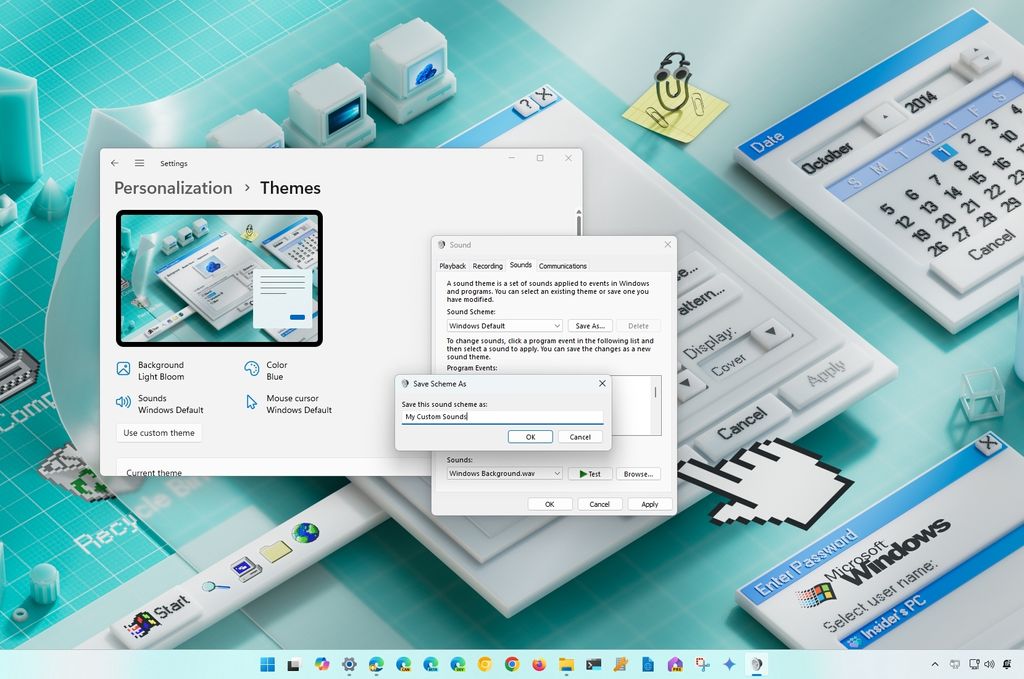Open the Sound Scheme dropdown
This screenshot has height=679, width=1024.
(x=504, y=325)
